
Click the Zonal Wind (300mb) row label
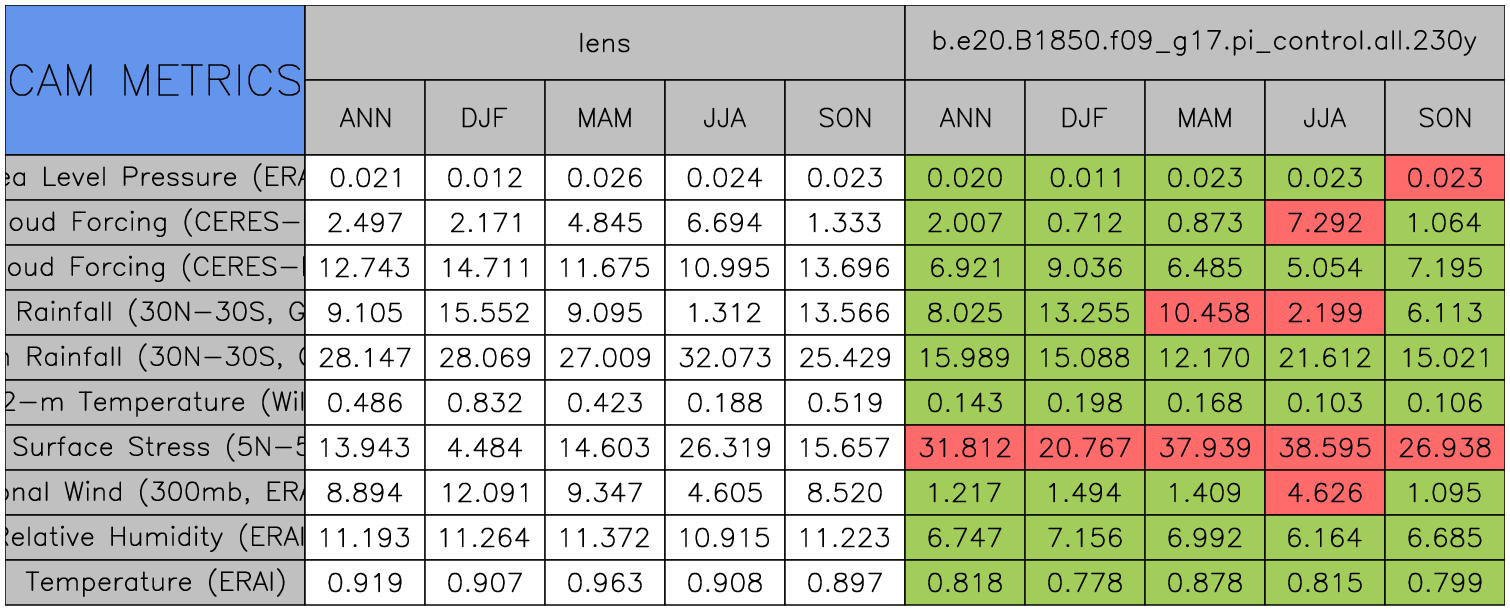coord(155,493)
